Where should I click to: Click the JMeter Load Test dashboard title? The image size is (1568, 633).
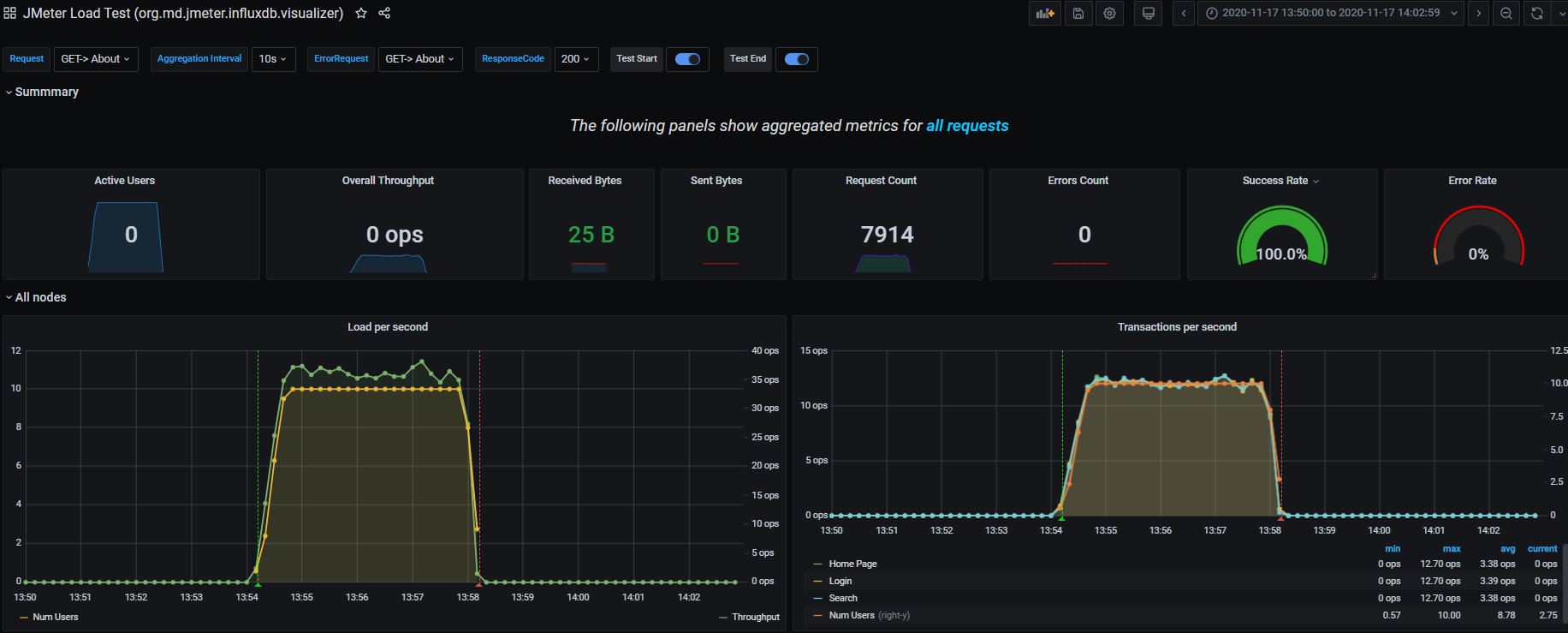[183, 14]
